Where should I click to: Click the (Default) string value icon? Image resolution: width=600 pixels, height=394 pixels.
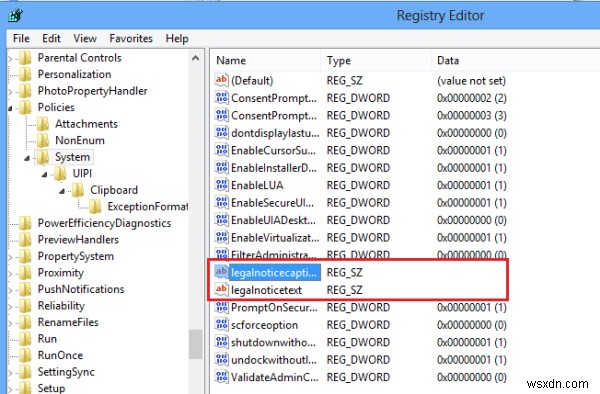222,80
